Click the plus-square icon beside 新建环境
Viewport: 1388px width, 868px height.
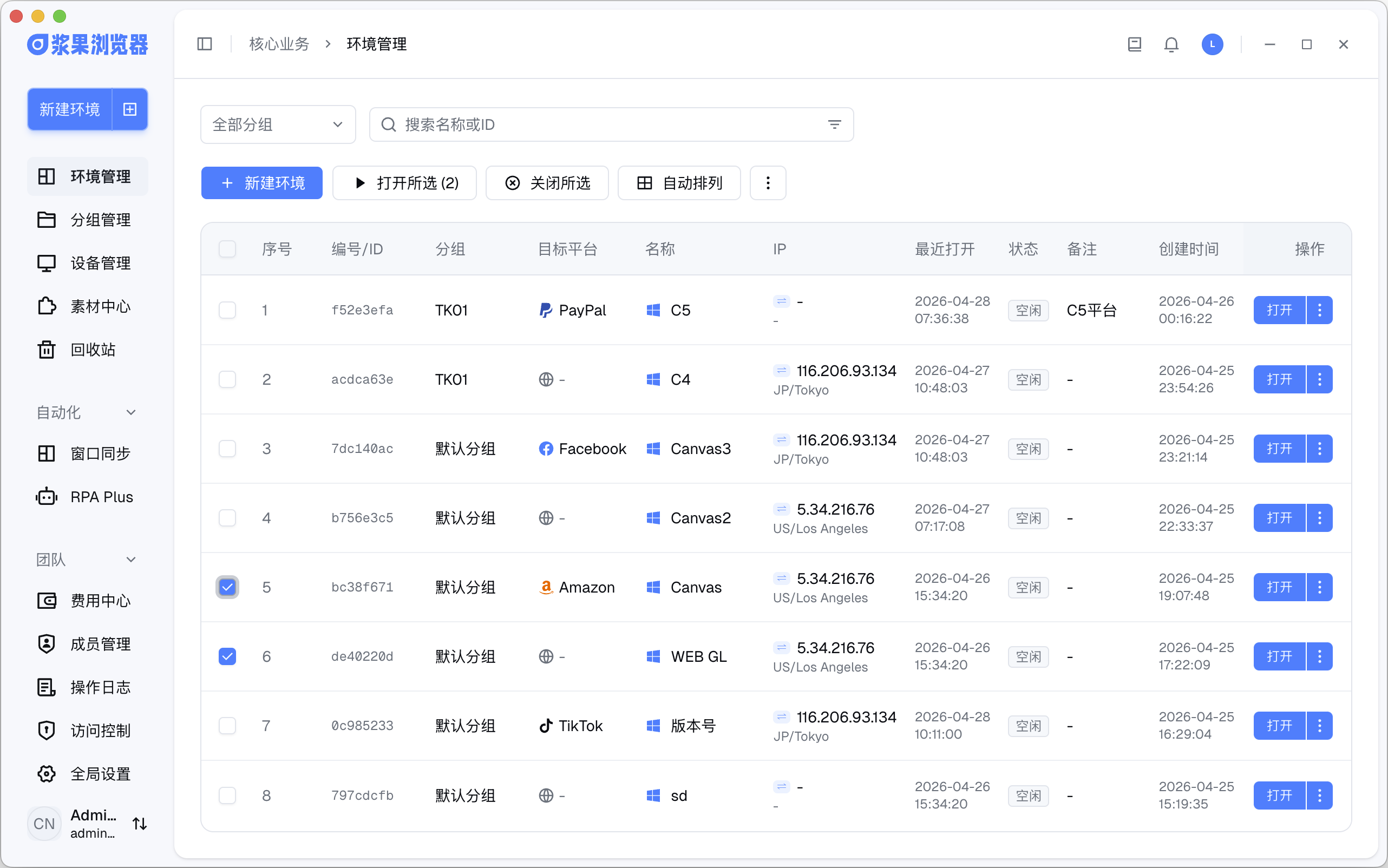coord(130,109)
